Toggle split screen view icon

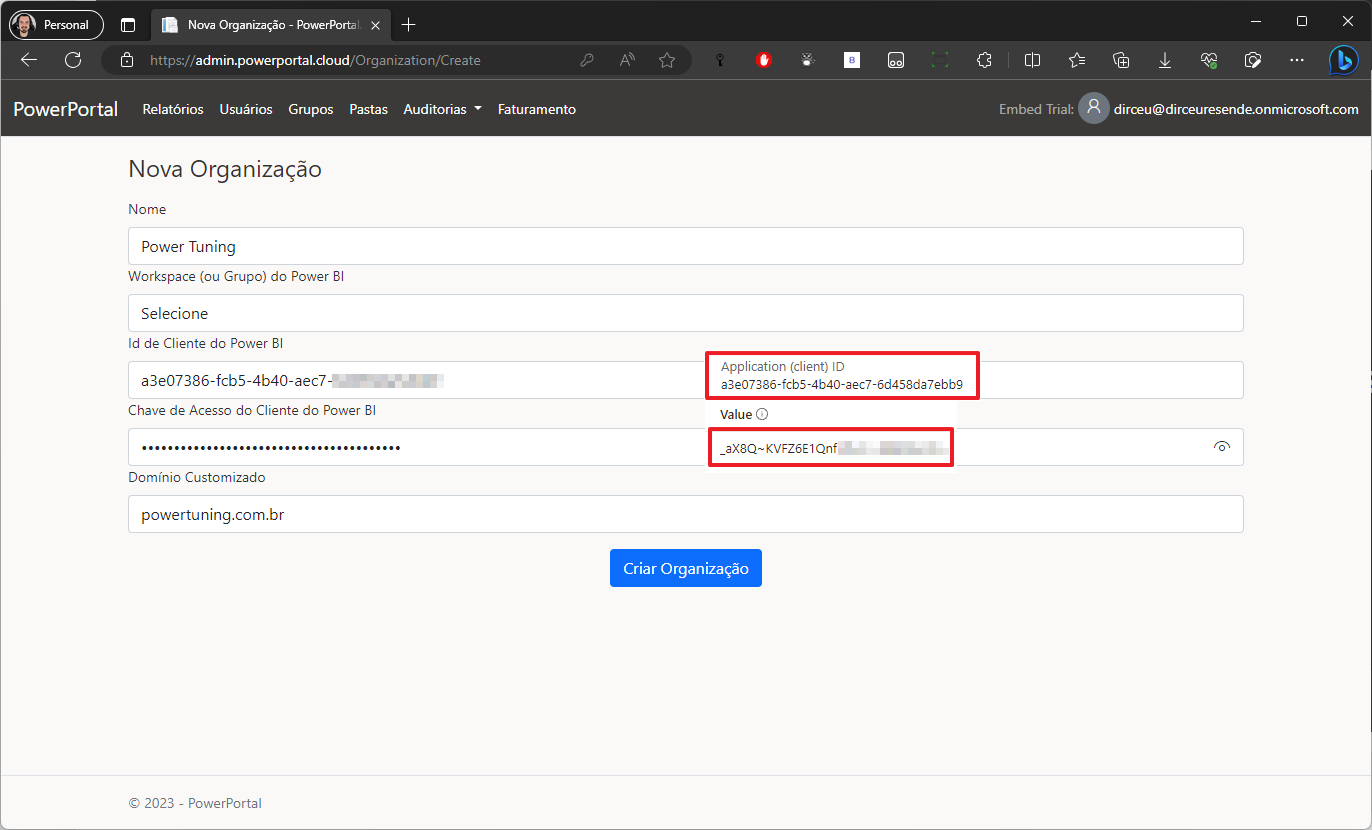tap(1033, 60)
